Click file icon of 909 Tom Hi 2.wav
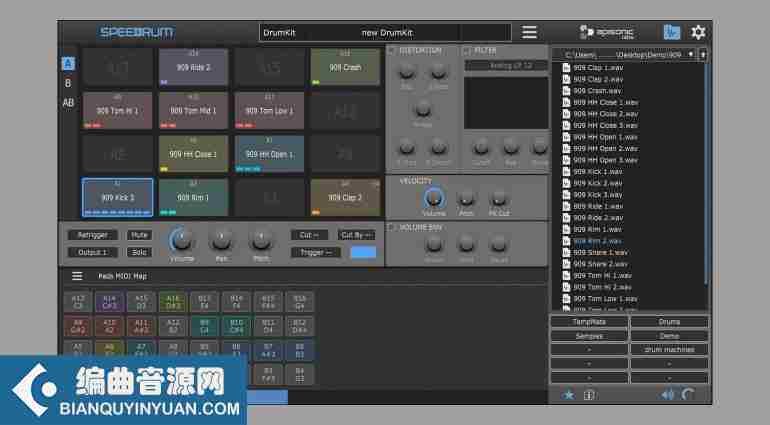This screenshot has width=770, height=425. coord(566,287)
